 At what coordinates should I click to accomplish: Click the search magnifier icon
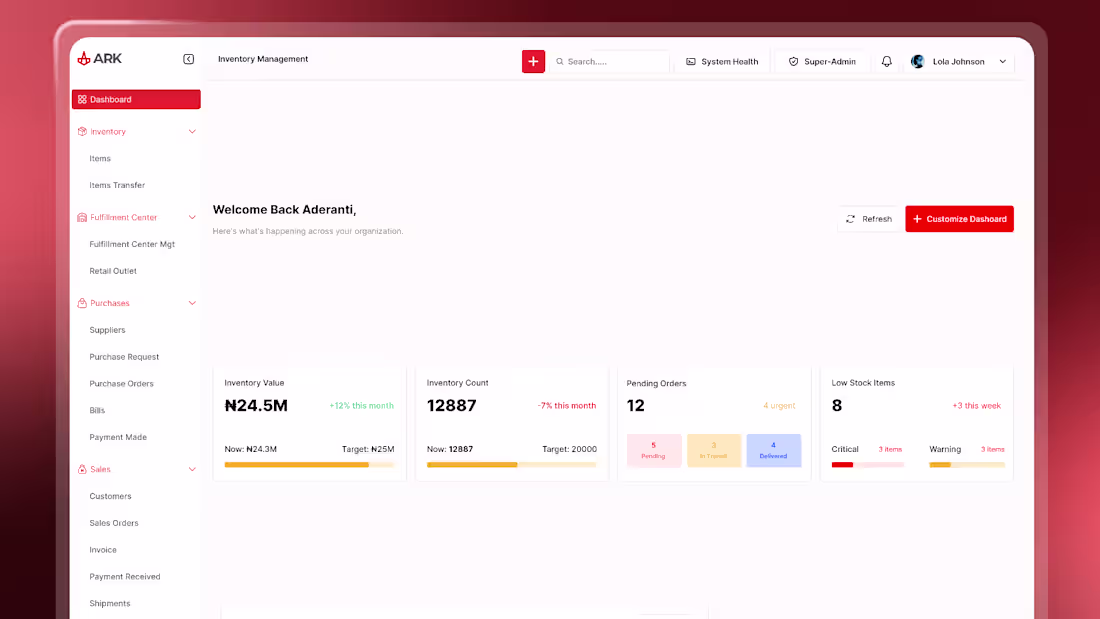(560, 62)
